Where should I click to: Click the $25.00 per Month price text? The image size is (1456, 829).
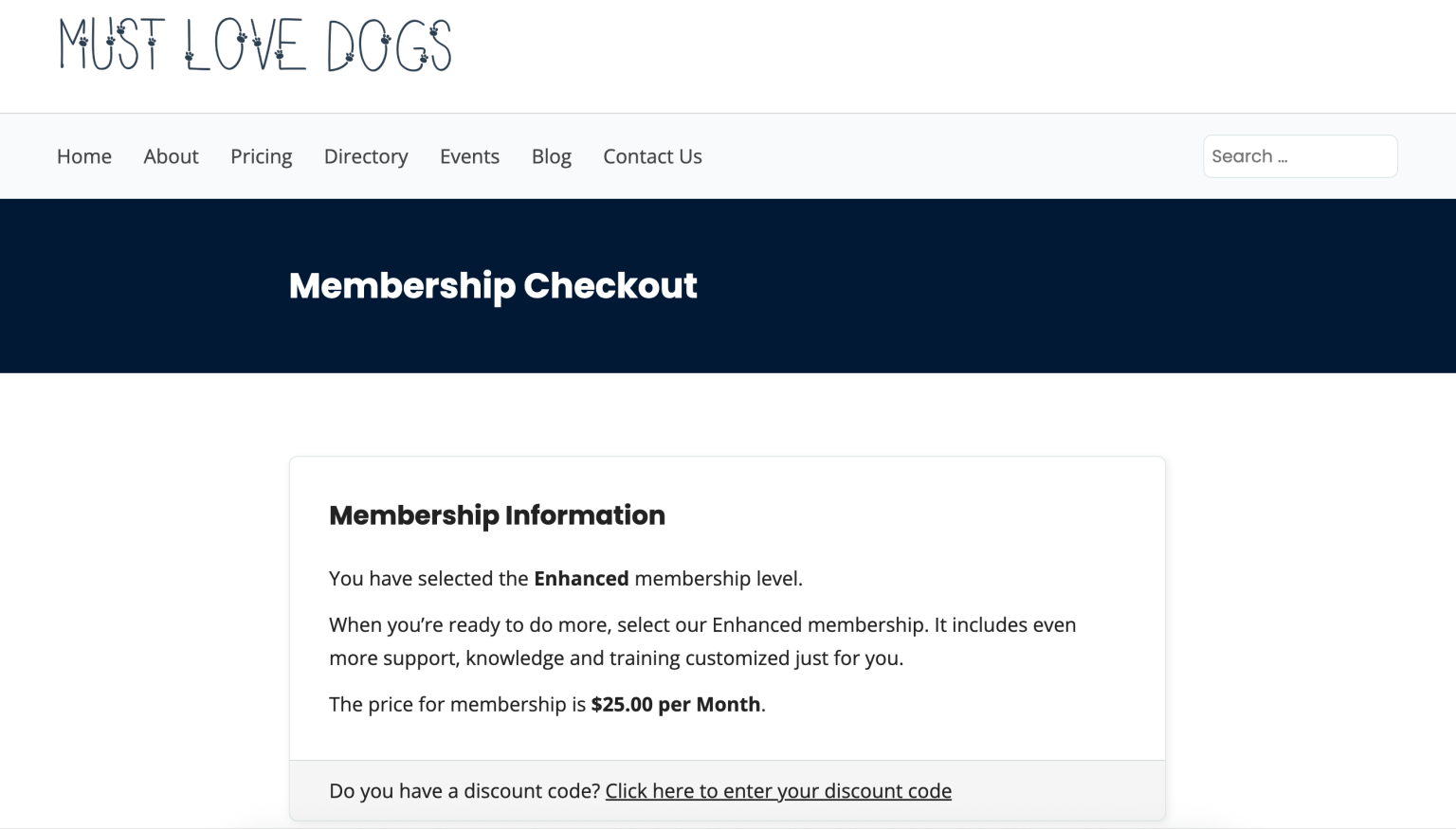pos(676,704)
